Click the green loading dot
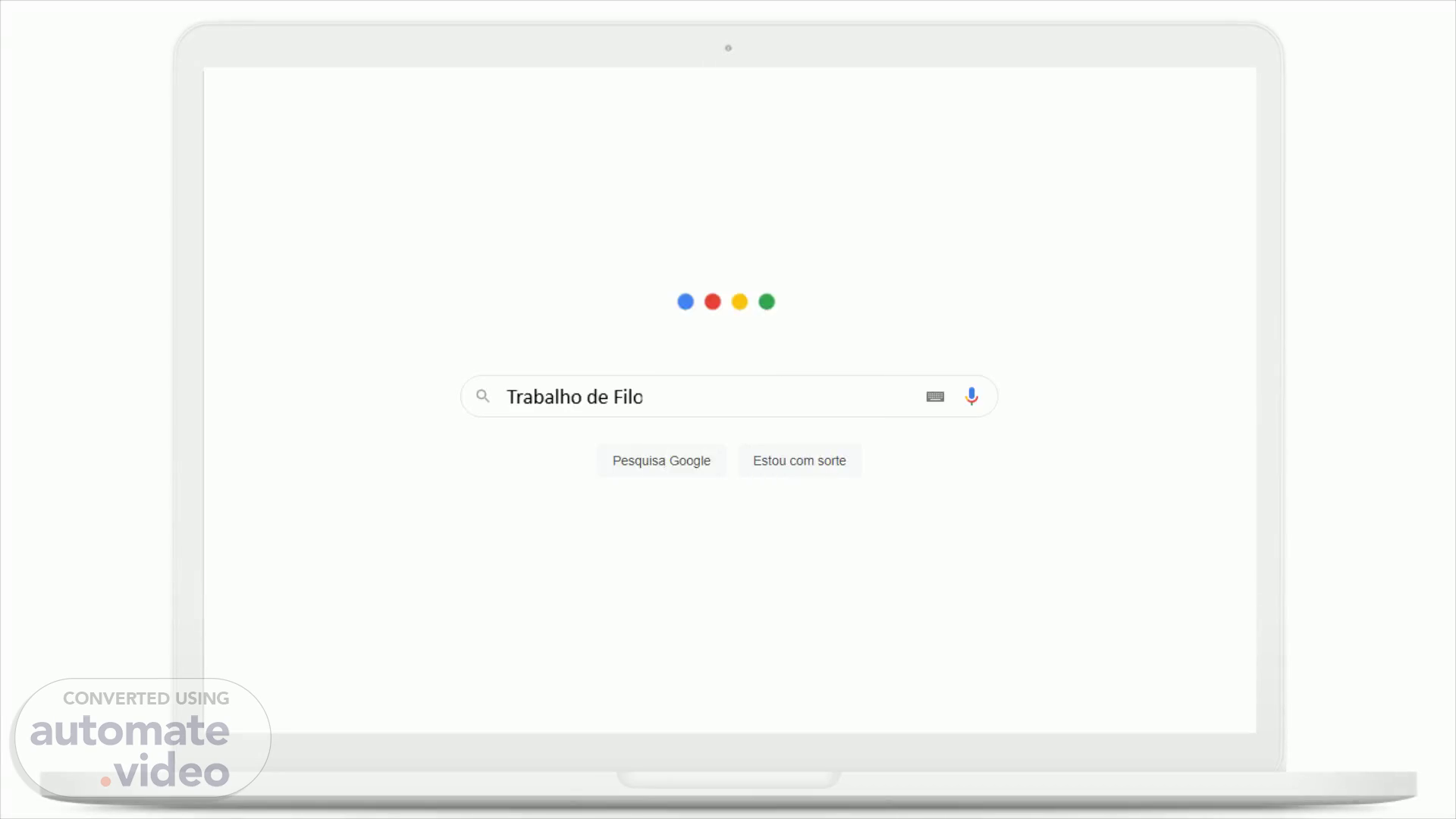Screen dimensions: 1456x819 pyautogui.click(x=767, y=302)
